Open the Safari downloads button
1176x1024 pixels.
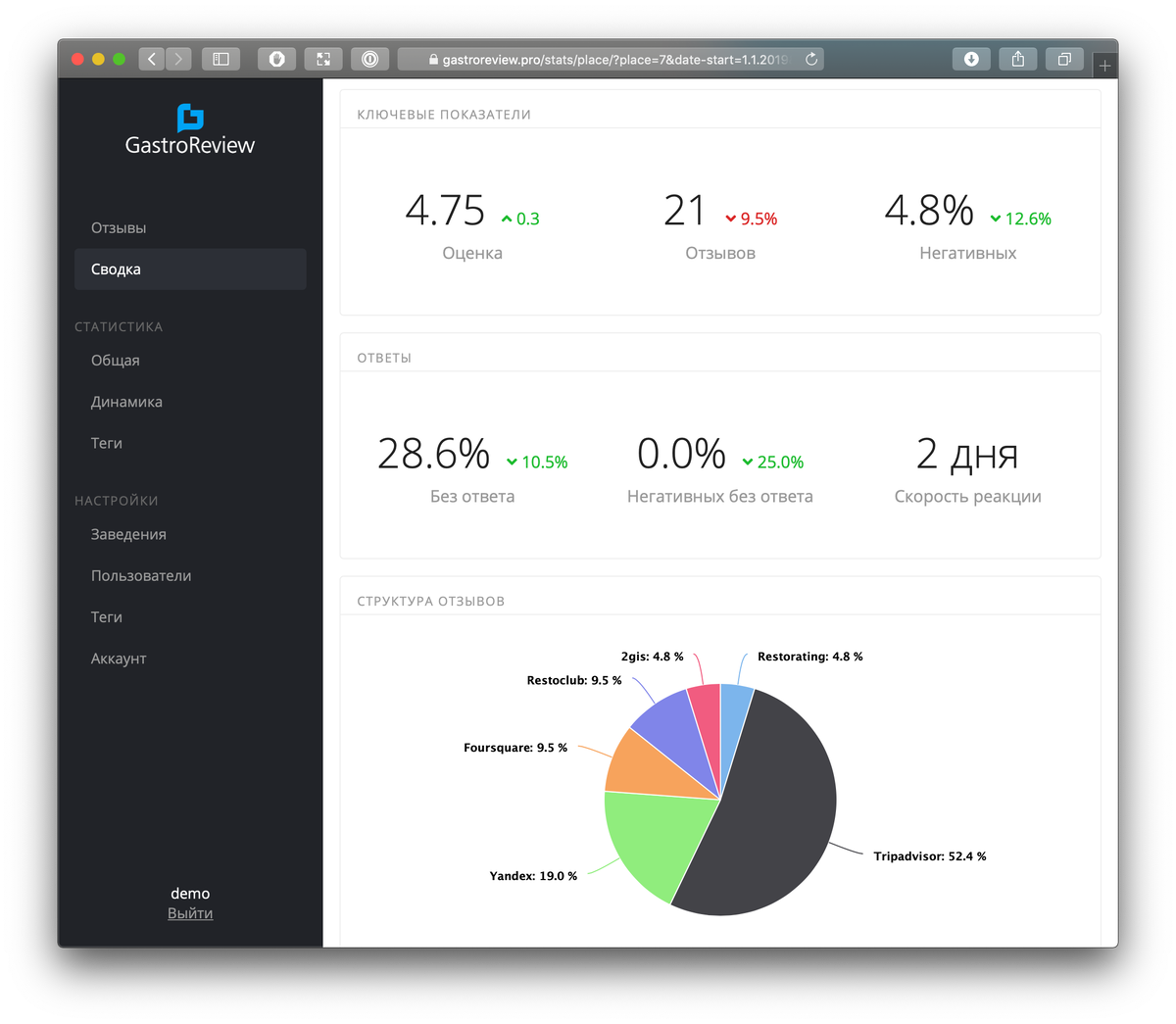(971, 59)
